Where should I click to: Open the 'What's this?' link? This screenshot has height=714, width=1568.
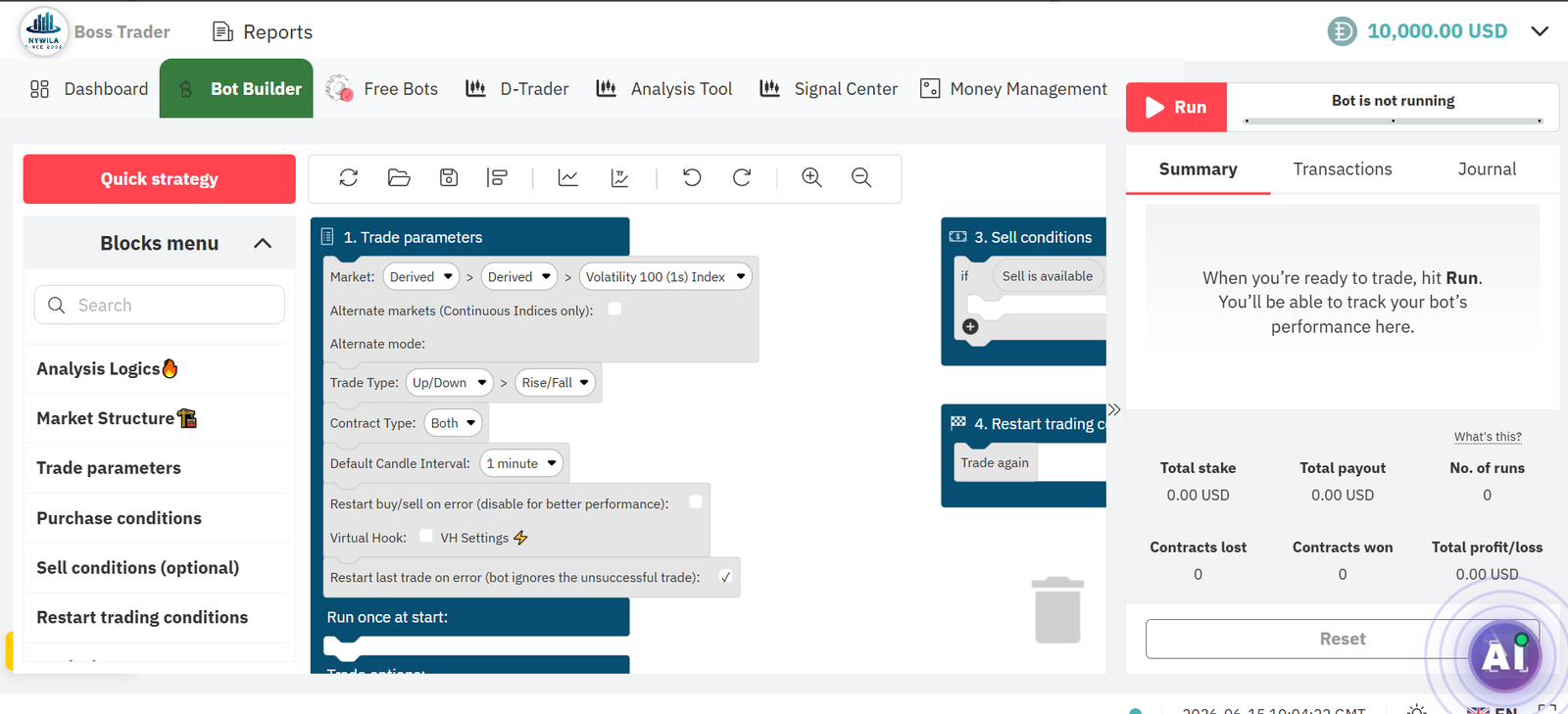1488,437
